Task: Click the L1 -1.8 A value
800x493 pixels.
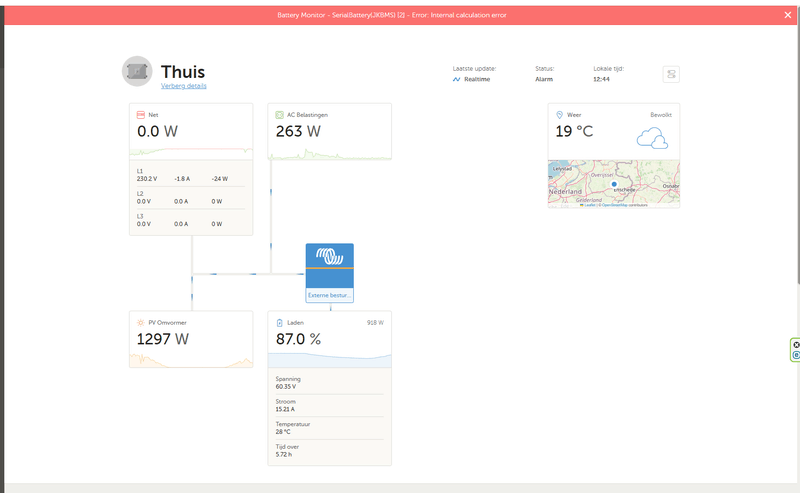Action: (x=182, y=179)
